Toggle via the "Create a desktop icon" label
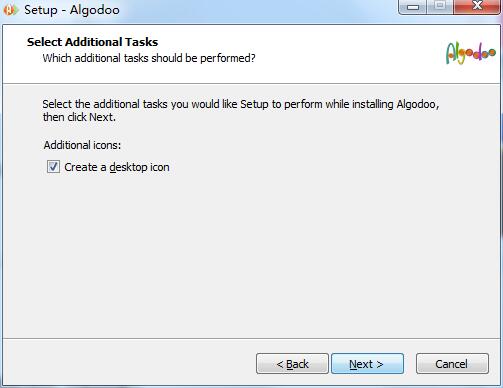The image size is (503, 388). [117, 167]
